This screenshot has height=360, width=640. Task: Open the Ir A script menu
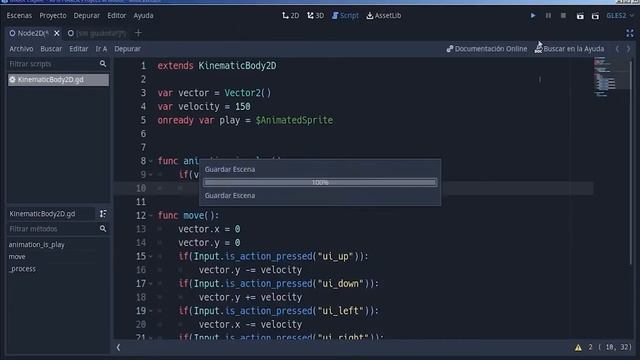(x=101, y=49)
